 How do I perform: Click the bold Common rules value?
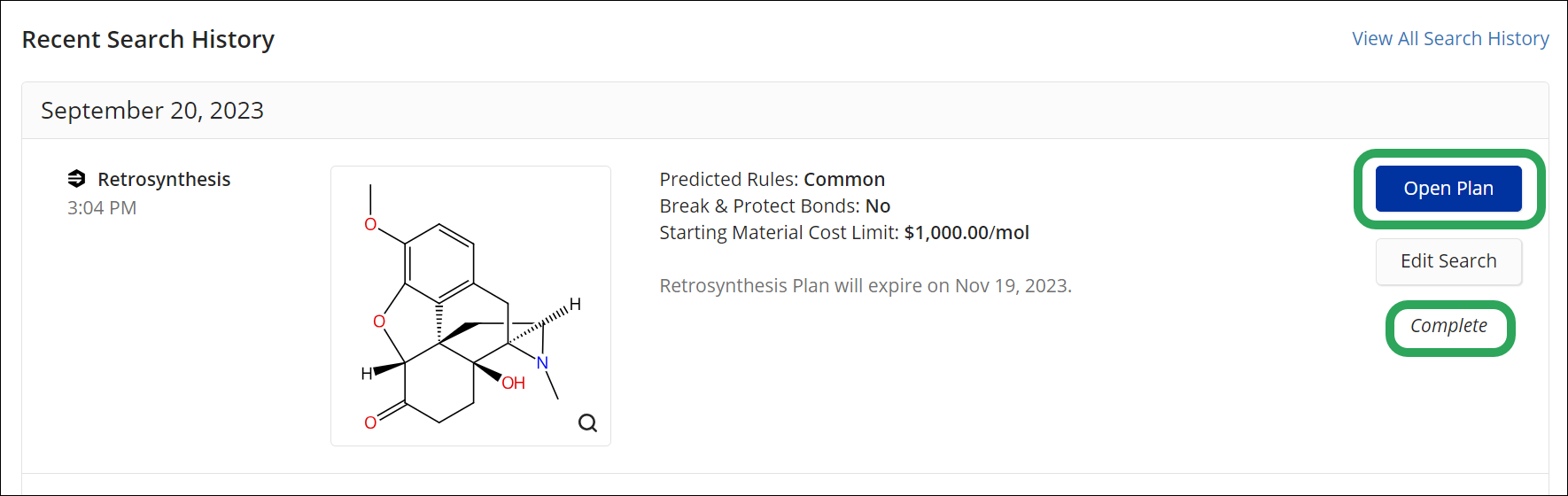[844, 180]
